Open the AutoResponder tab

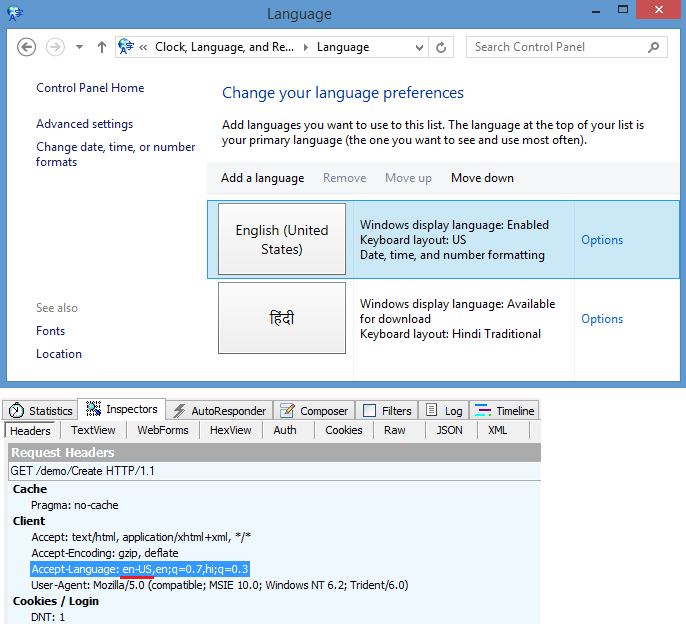coord(219,410)
